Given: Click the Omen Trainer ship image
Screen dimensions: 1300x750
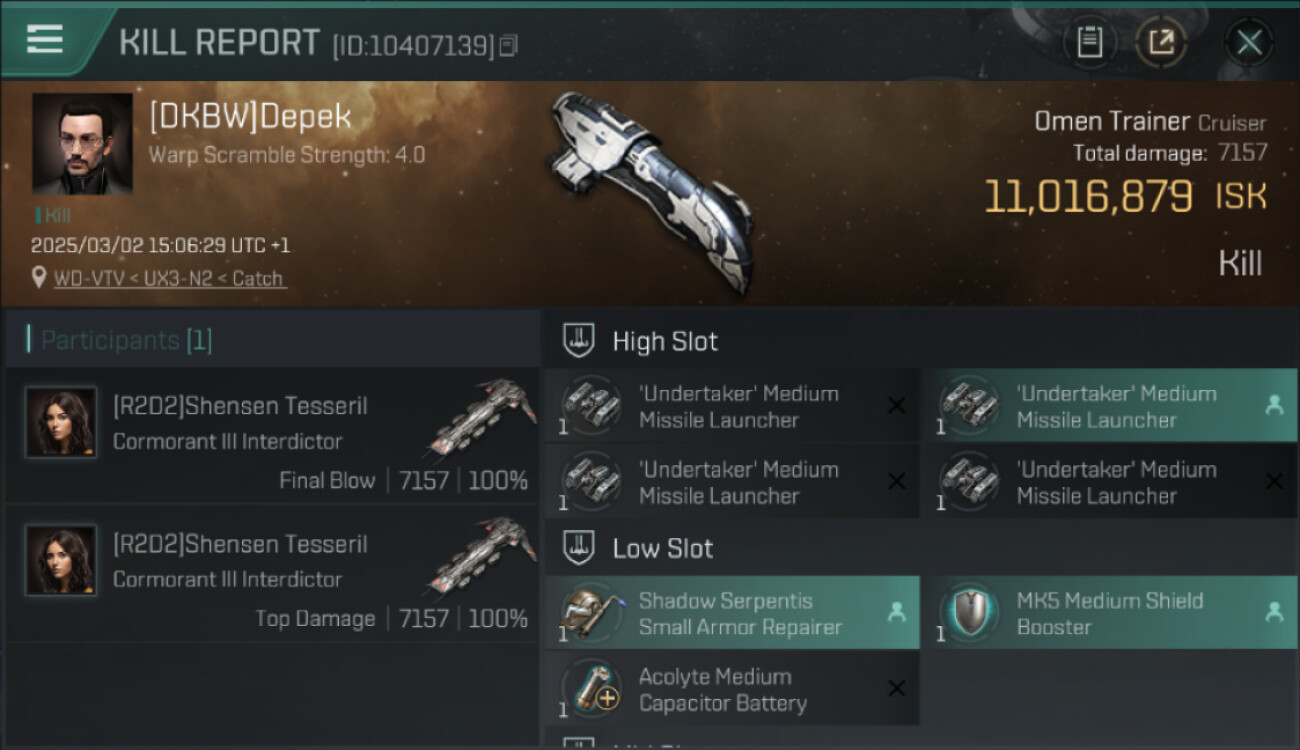Looking at the screenshot, I should tap(650, 190).
